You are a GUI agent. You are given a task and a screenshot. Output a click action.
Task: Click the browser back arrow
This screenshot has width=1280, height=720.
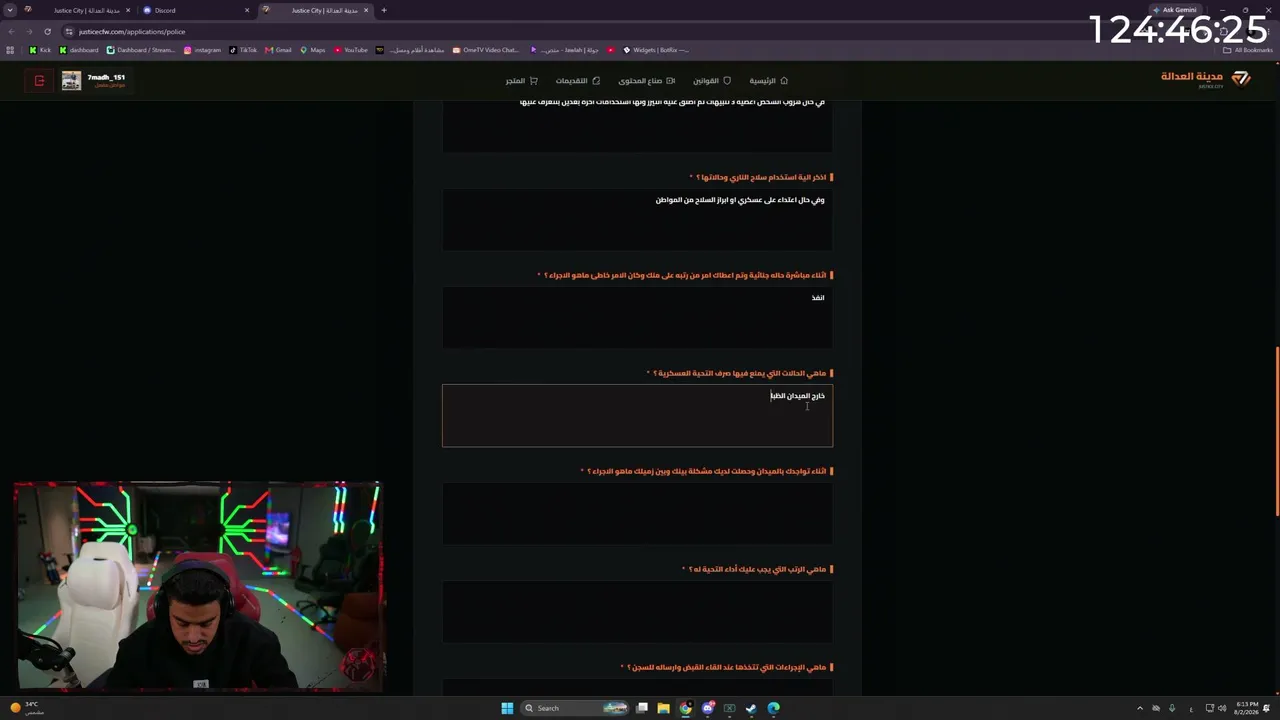pos(11,31)
